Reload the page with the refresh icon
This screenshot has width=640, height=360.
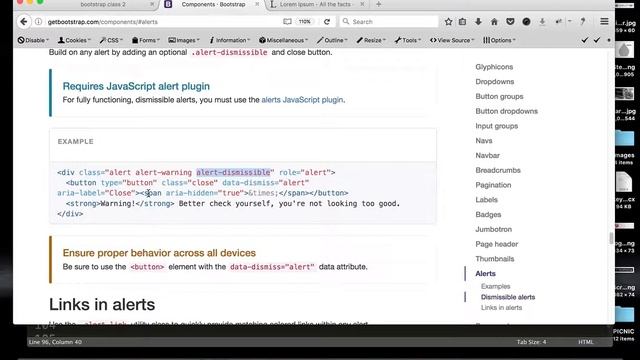[327, 22]
